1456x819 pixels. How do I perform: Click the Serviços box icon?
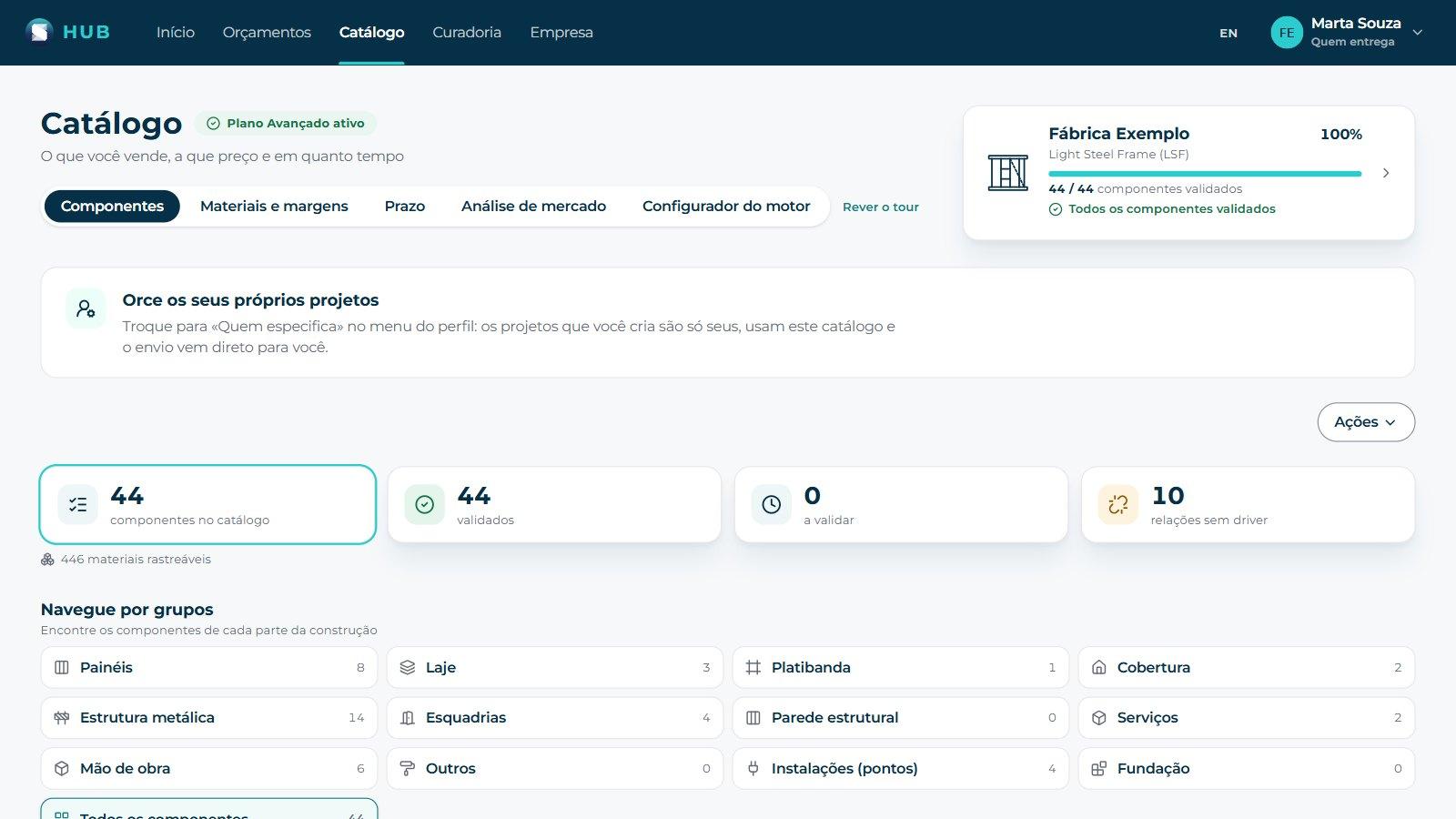coord(1099,718)
